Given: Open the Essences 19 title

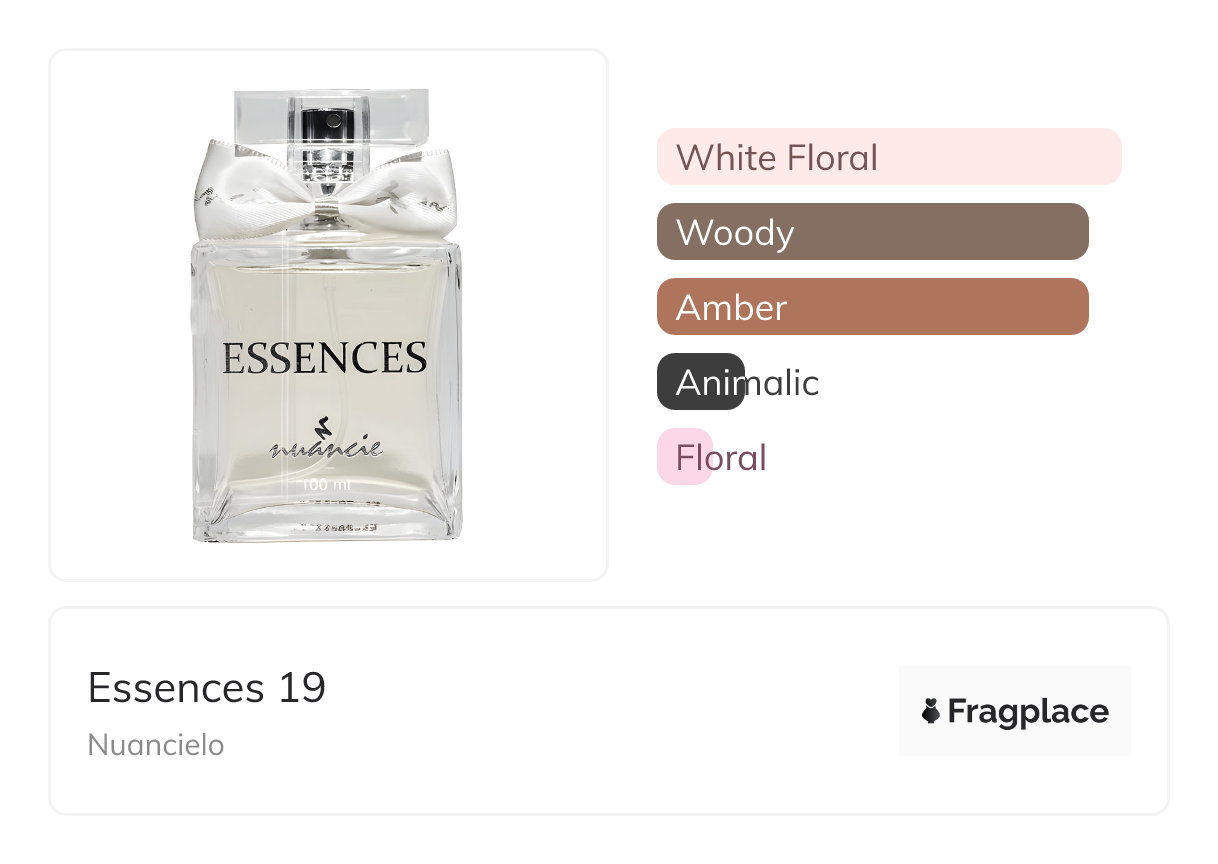Looking at the screenshot, I should [207, 688].
